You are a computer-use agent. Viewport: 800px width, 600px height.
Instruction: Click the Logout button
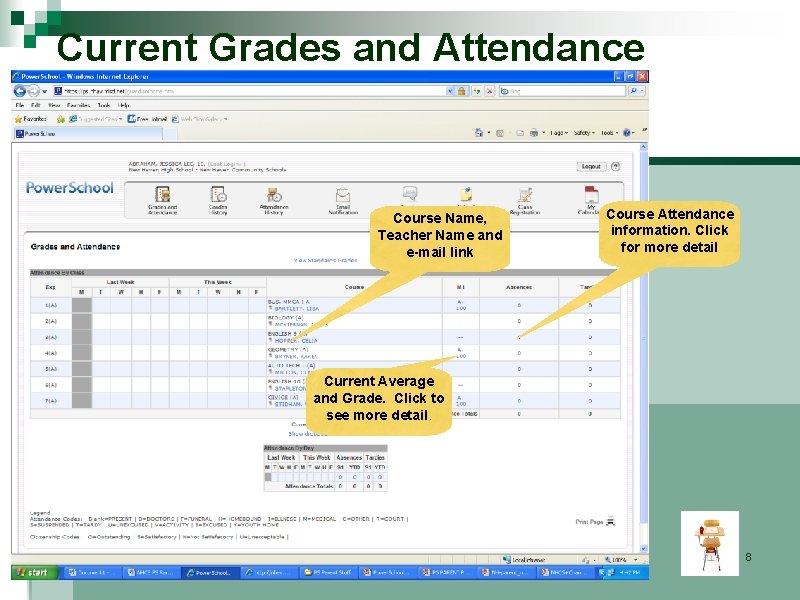tap(591, 166)
